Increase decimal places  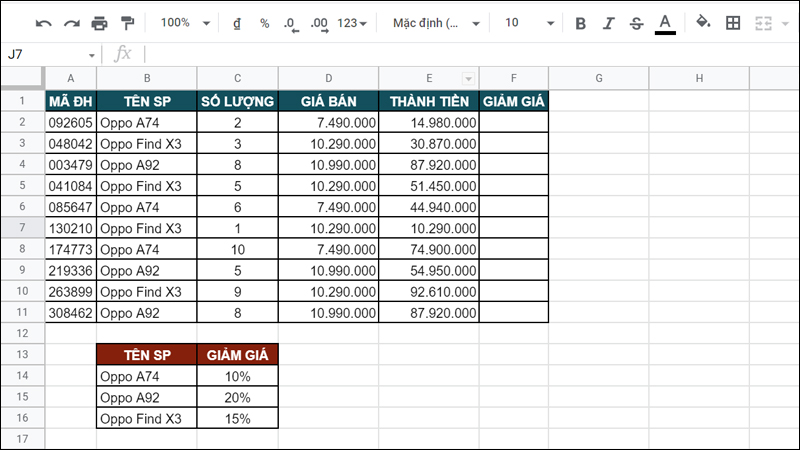(x=319, y=23)
